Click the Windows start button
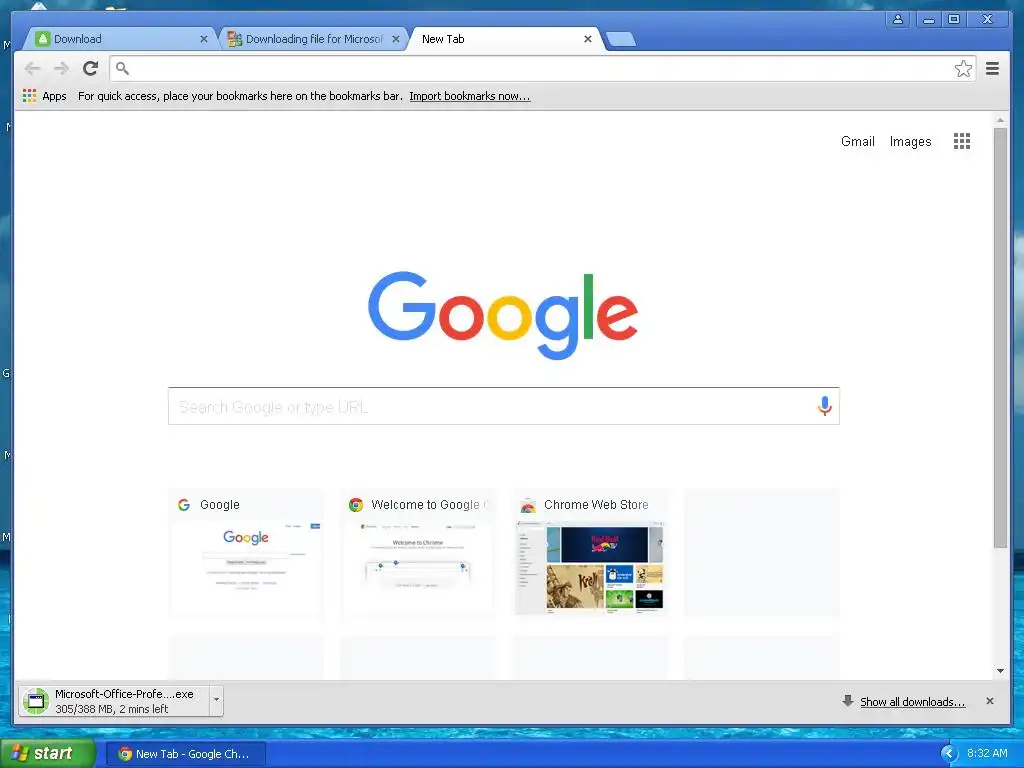The height and width of the screenshot is (768, 1024). coord(48,754)
